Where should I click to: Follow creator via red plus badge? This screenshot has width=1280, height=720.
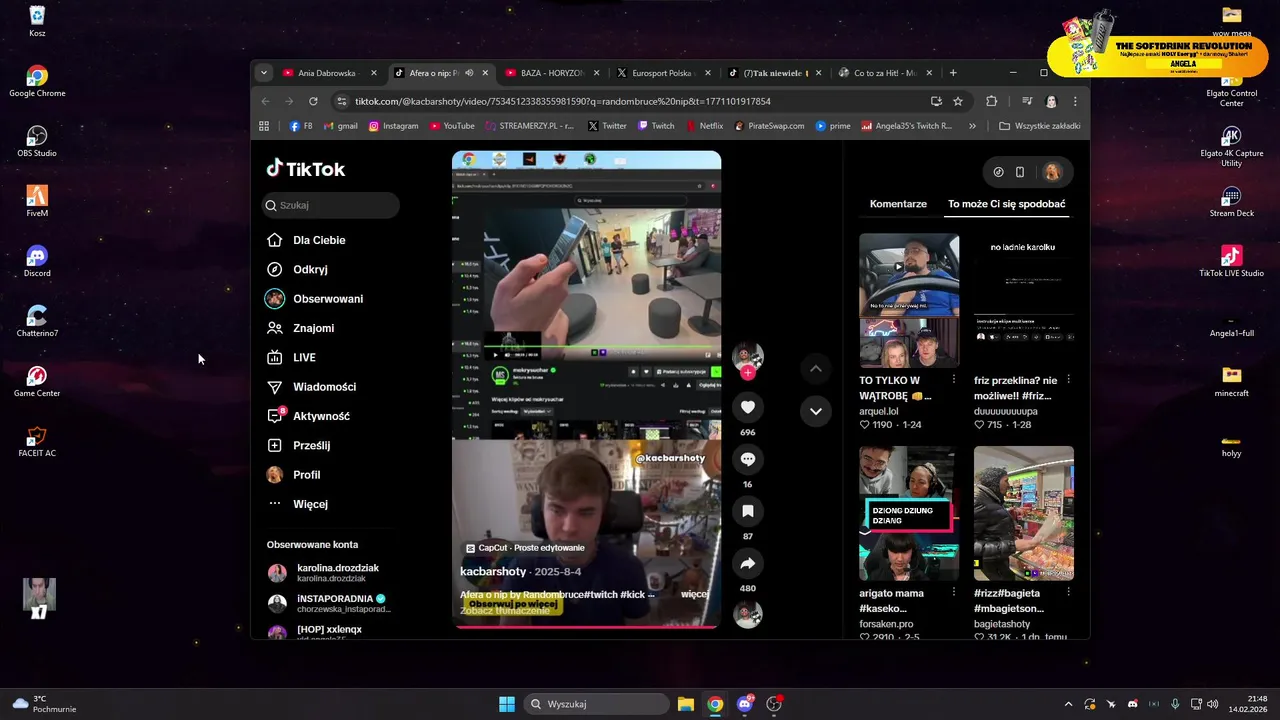[747, 373]
